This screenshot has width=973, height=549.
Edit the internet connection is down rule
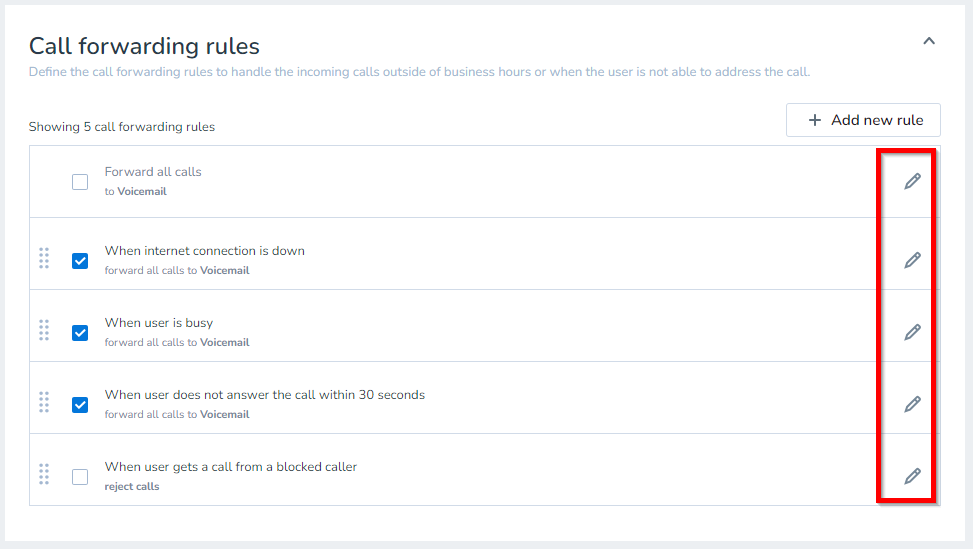click(912, 260)
